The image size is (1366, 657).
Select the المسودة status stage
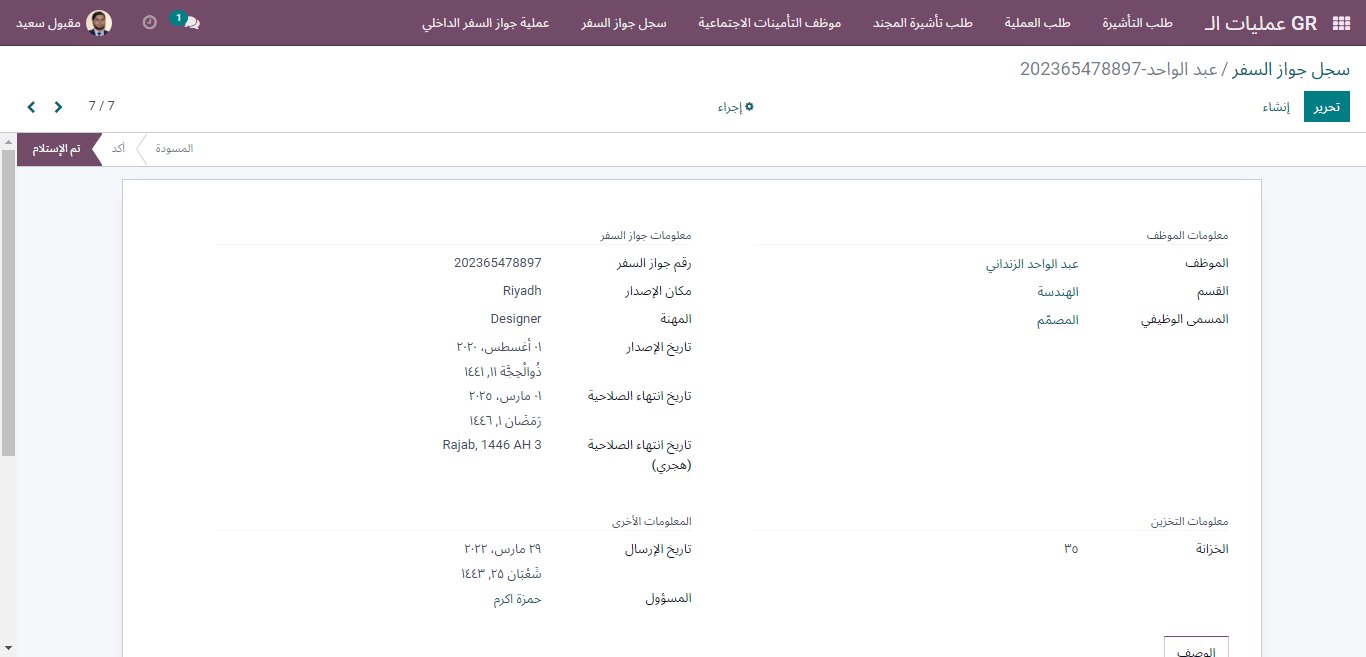(x=174, y=149)
